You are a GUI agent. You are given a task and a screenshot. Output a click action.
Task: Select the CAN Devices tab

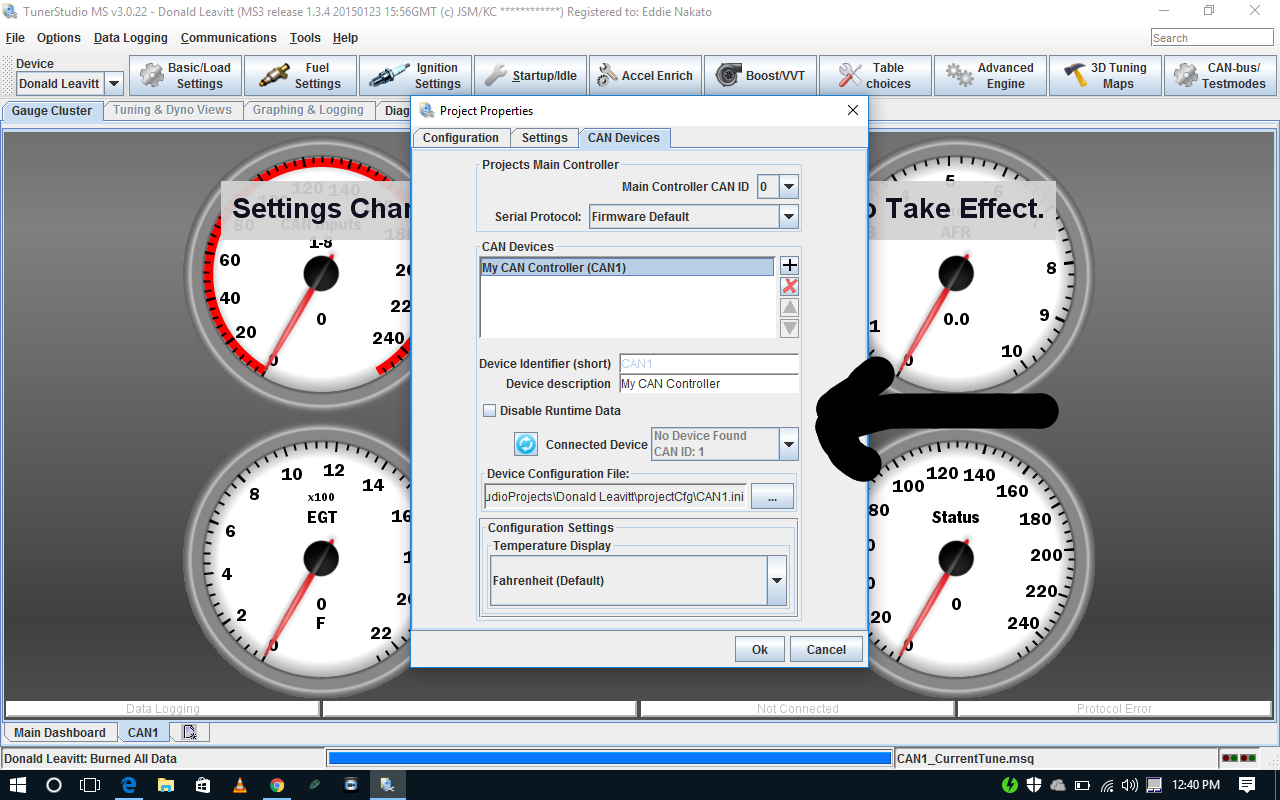click(624, 138)
